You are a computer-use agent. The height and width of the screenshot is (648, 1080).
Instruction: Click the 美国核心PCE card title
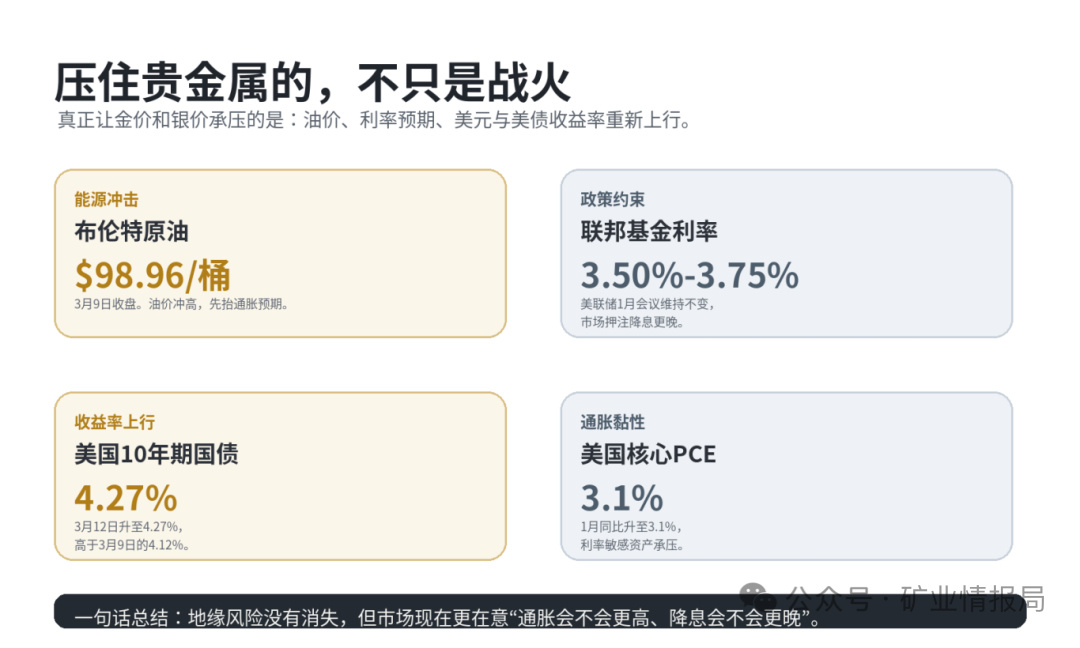tap(648, 454)
